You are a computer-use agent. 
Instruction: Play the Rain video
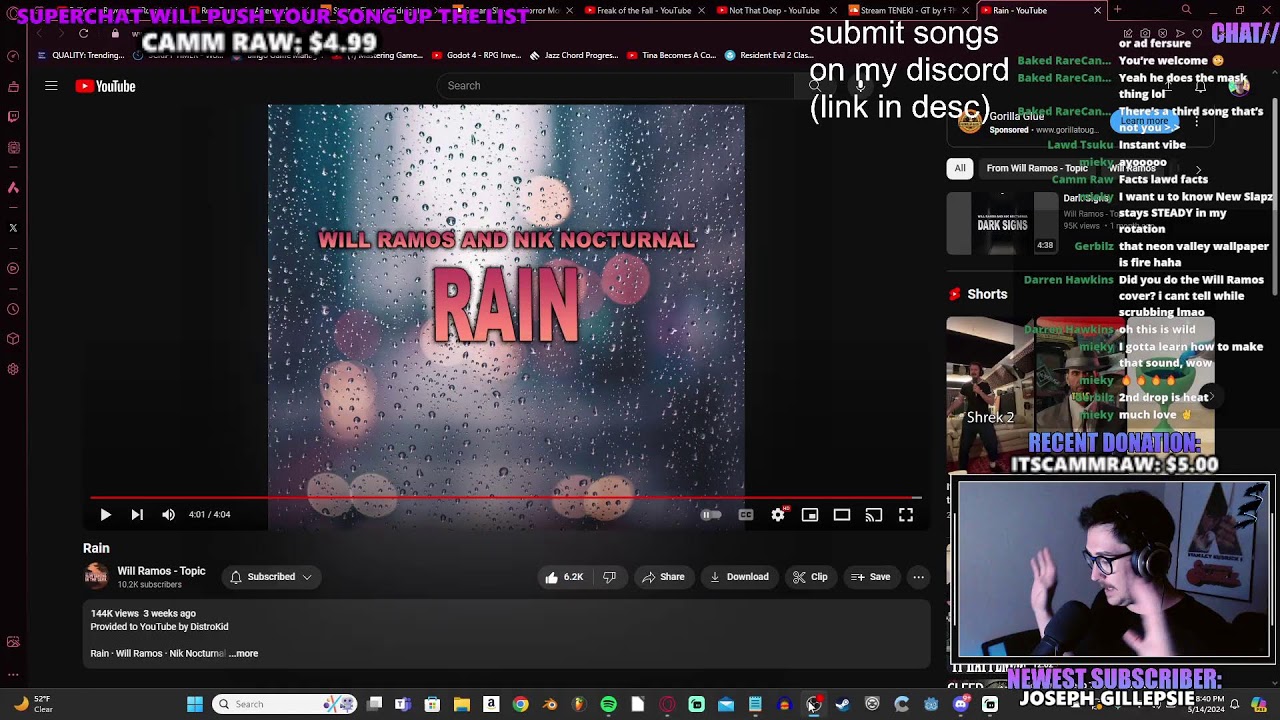(x=105, y=515)
